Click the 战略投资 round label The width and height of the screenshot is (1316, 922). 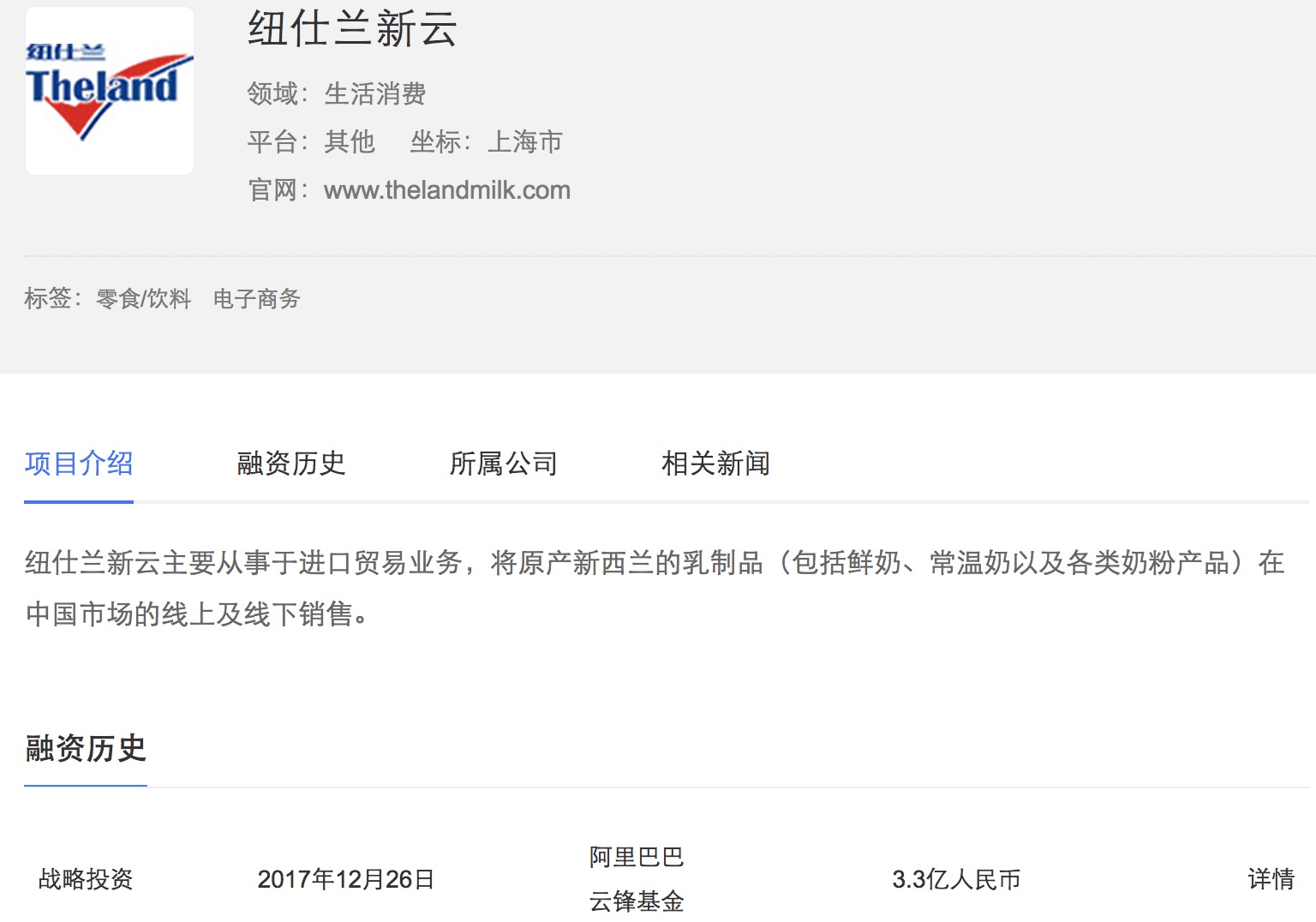pyautogui.click(x=86, y=879)
